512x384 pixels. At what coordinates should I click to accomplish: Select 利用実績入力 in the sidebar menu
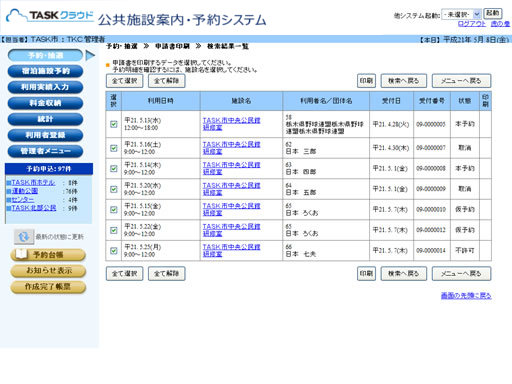[45, 87]
